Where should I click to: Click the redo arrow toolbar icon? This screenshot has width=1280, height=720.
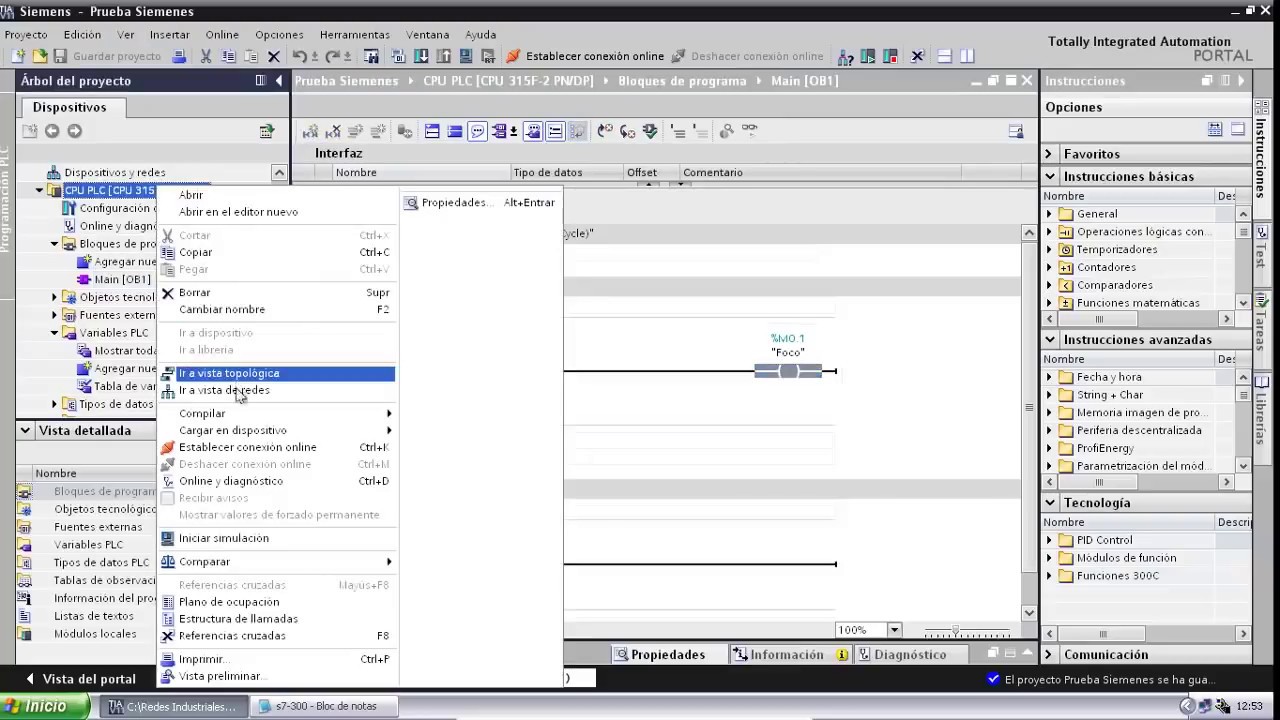tap(333, 57)
